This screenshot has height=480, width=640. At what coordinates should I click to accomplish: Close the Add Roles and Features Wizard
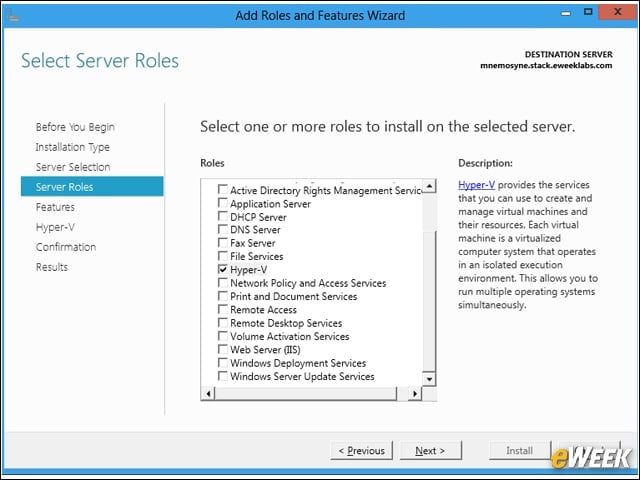(618, 12)
